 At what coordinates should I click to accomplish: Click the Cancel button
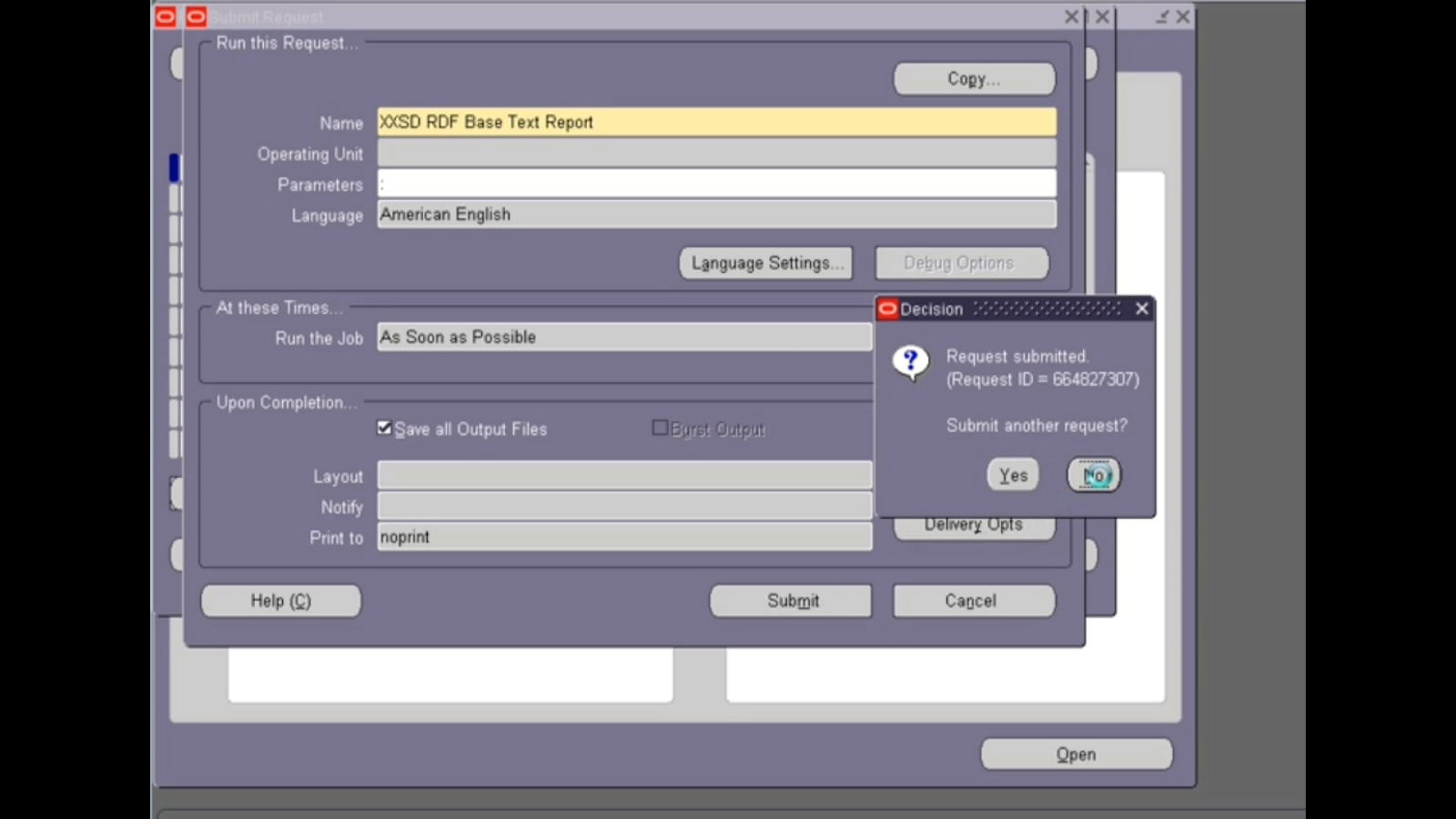pyautogui.click(x=972, y=601)
